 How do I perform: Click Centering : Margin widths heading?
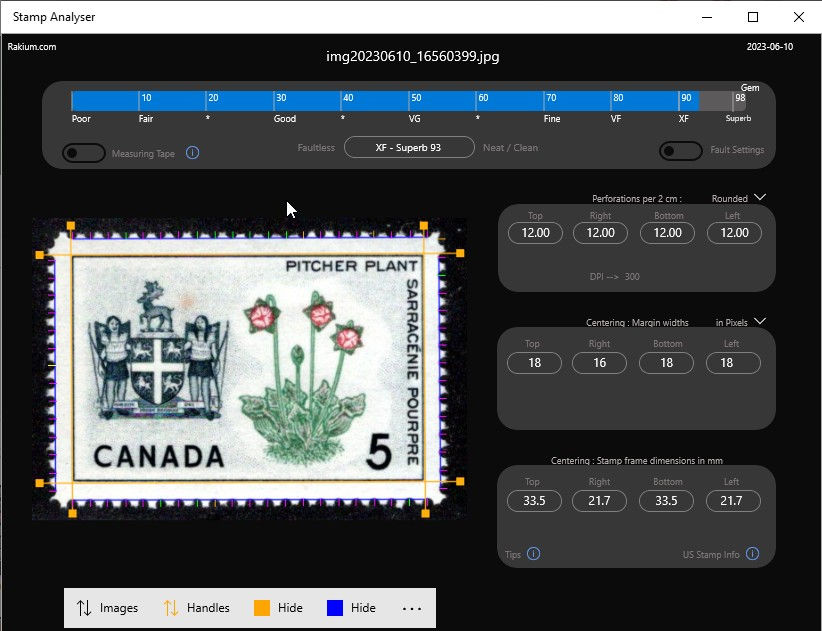click(x=637, y=322)
